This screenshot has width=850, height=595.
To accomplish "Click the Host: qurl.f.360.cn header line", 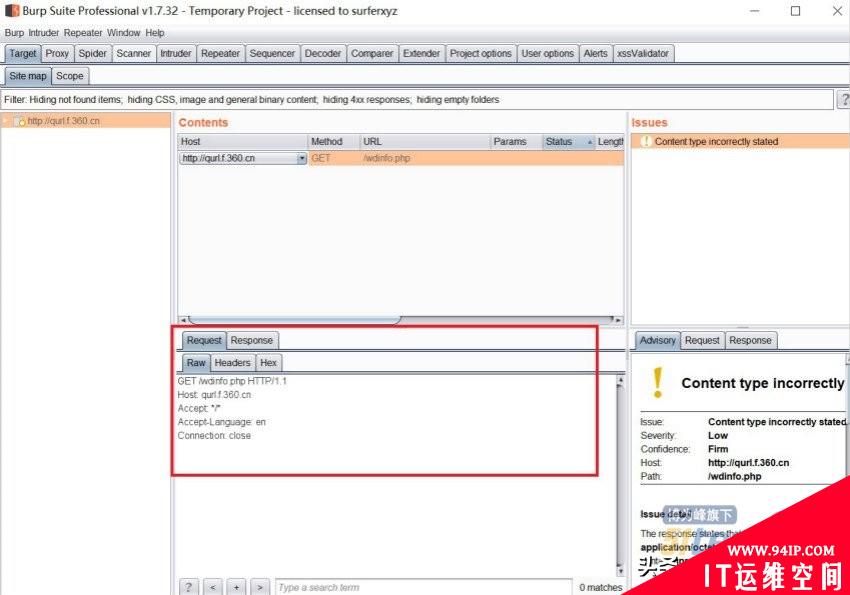I will click(214, 395).
